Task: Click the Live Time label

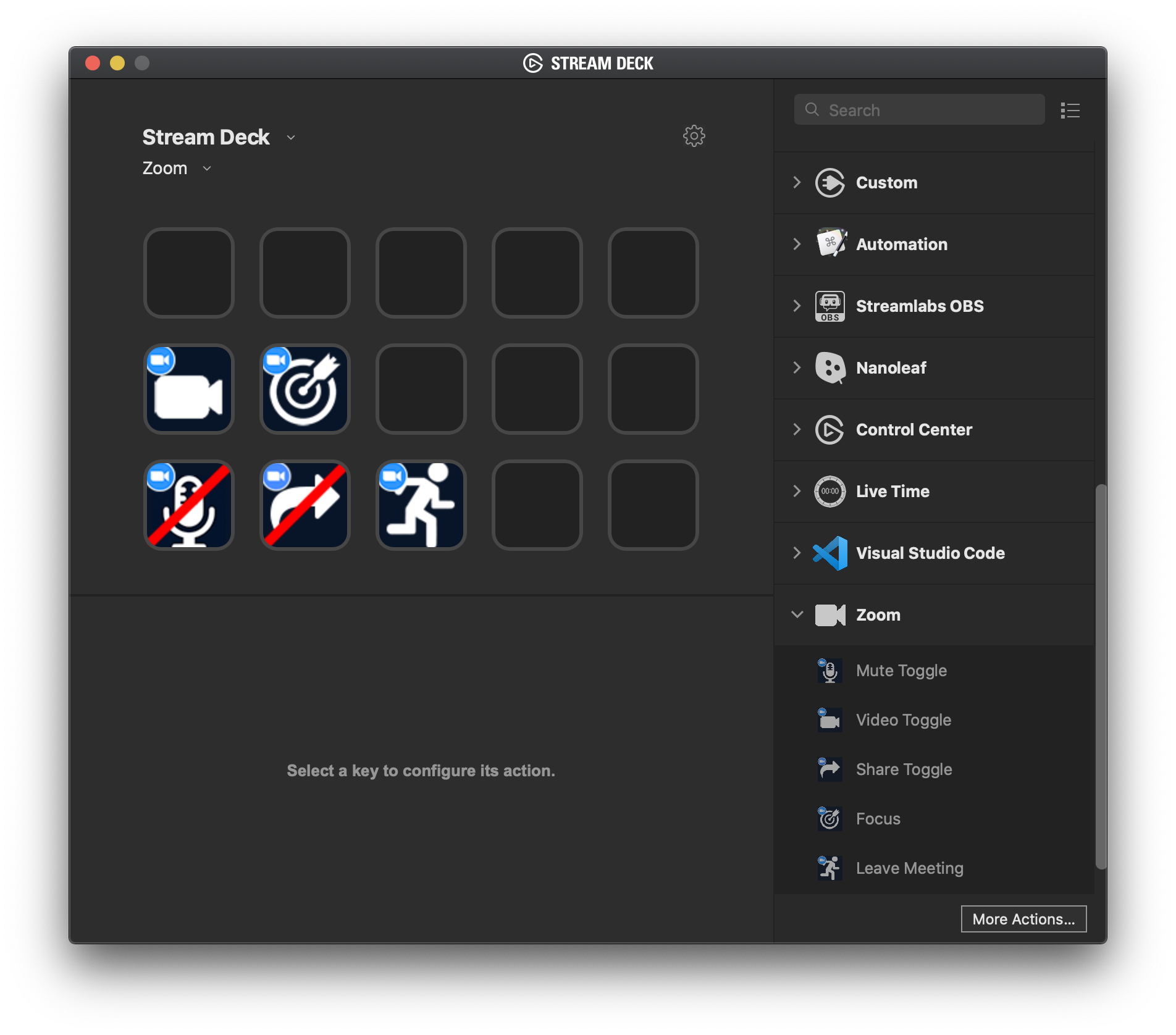Action: [892, 492]
